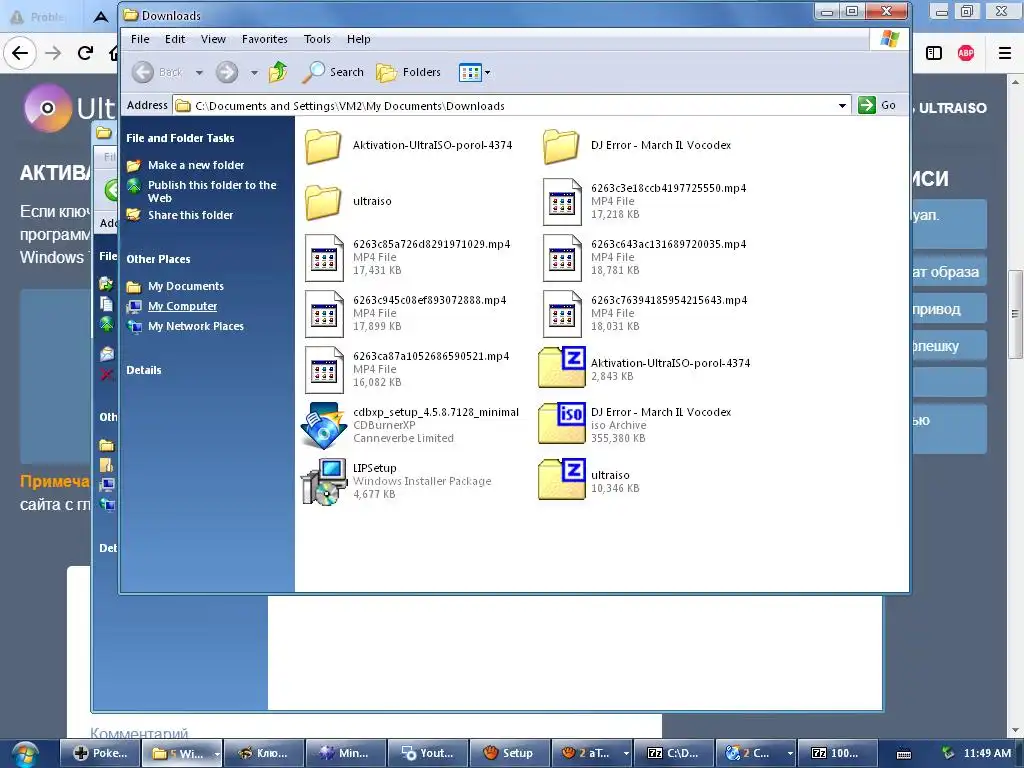Expand the Address bar dropdown

[842, 105]
